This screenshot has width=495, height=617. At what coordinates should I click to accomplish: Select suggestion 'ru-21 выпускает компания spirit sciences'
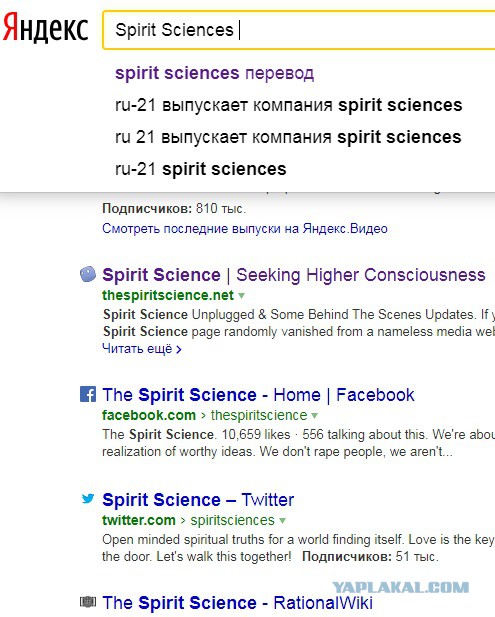click(x=288, y=105)
